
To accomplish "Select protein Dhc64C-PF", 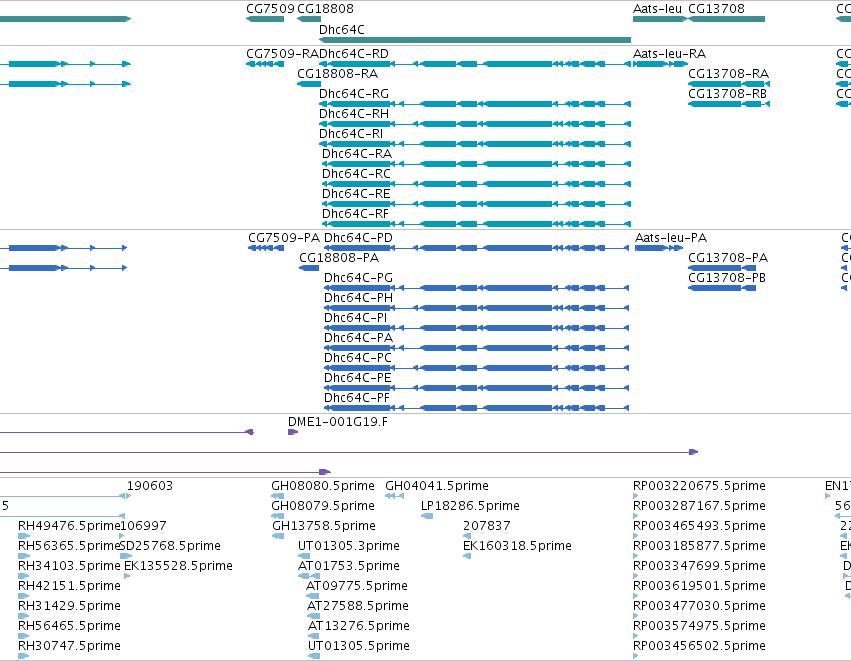I will (357, 398).
